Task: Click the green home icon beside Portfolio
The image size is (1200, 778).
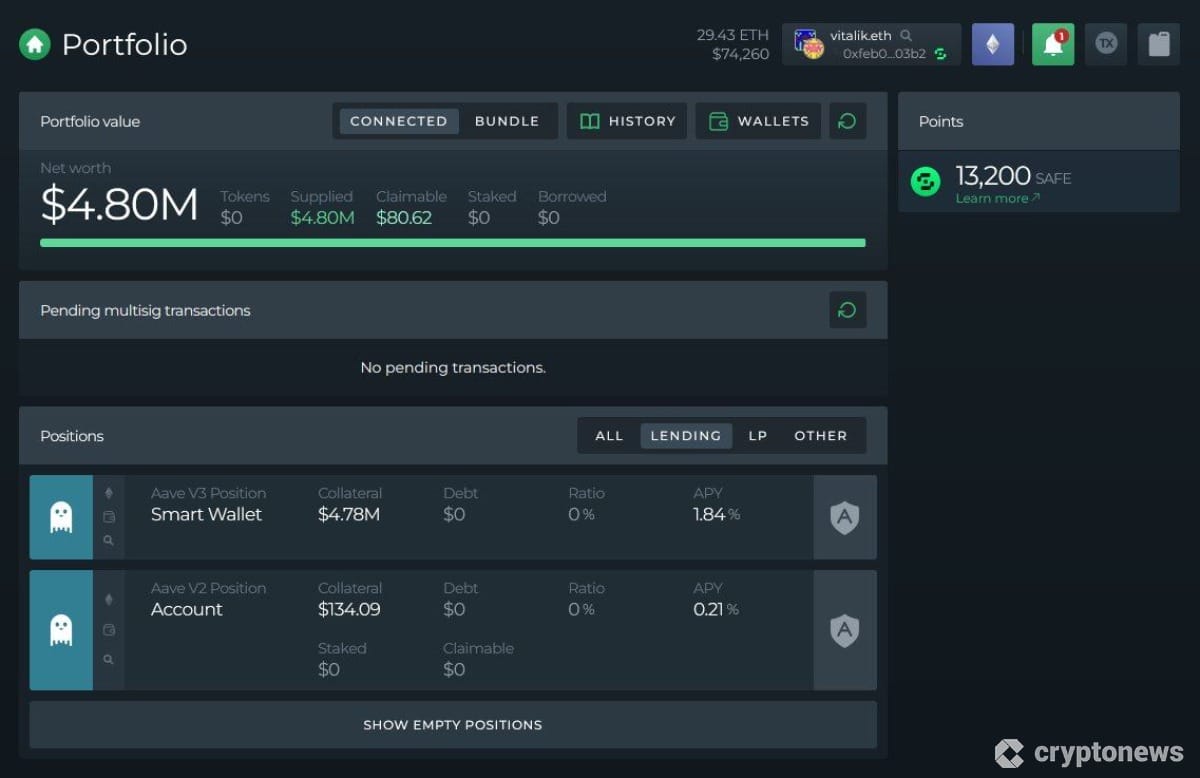Action: (35, 44)
